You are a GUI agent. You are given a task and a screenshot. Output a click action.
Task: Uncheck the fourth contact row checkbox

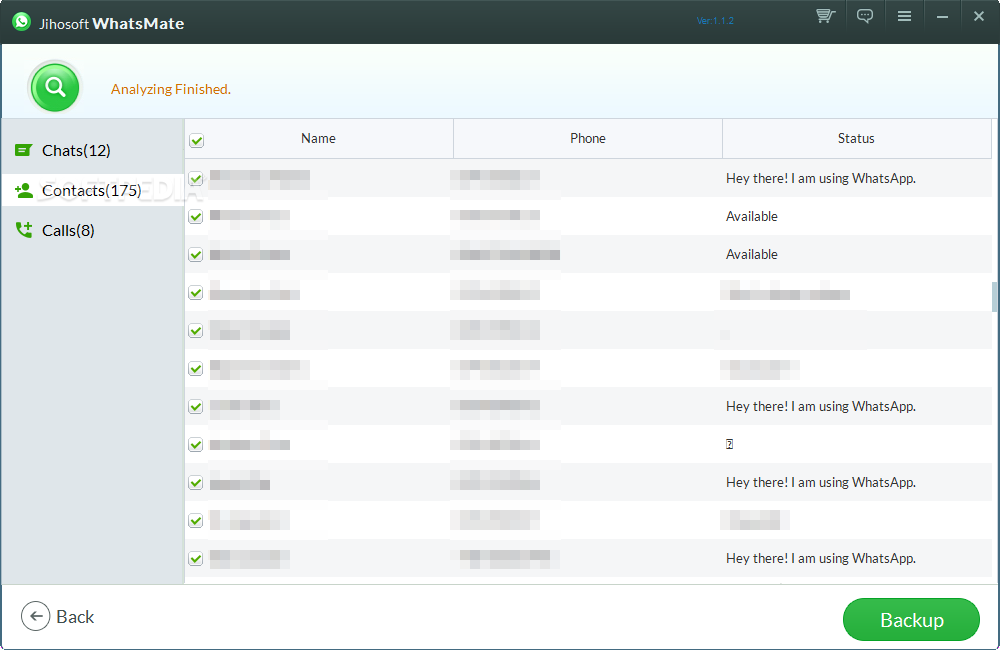(x=196, y=293)
